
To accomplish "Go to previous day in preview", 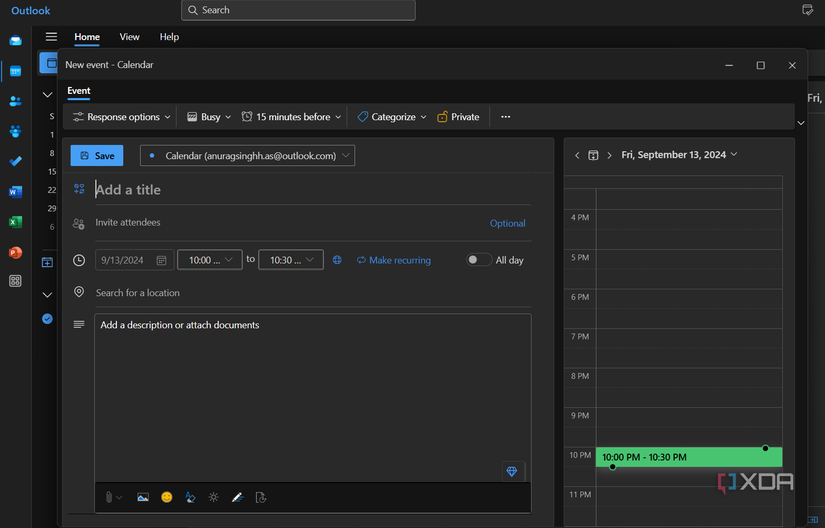I will point(577,155).
